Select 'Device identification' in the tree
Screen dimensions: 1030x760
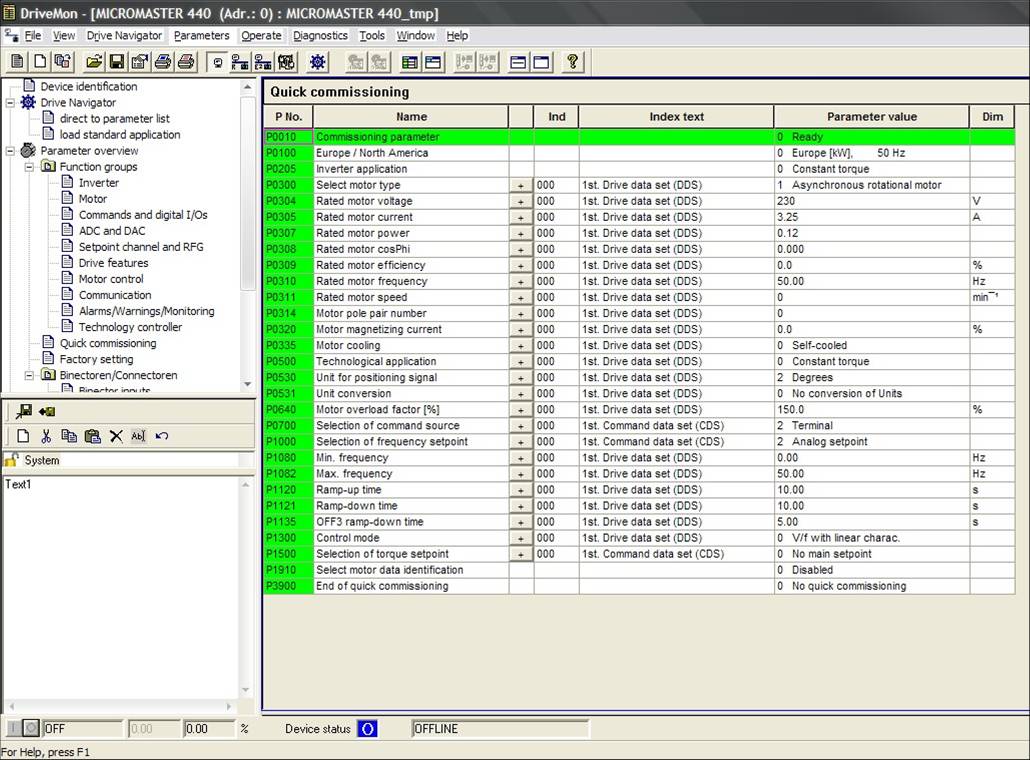pos(89,87)
